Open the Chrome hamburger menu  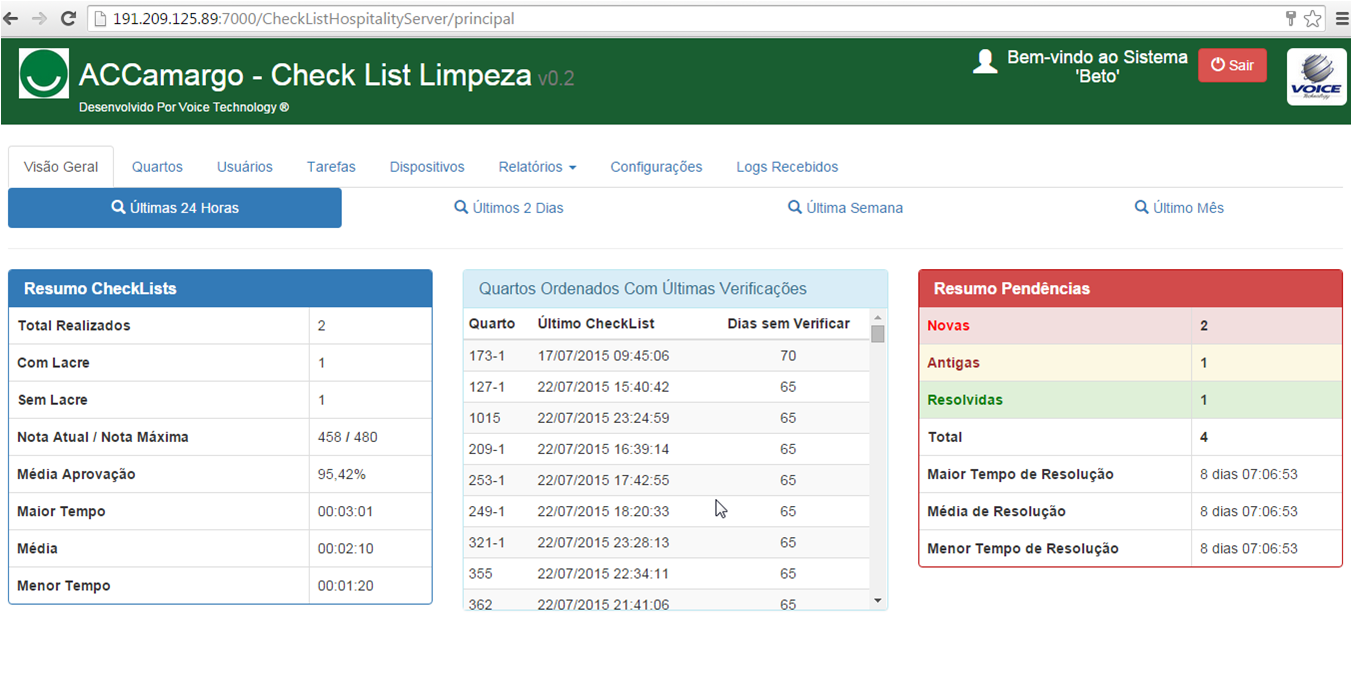pyautogui.click(x=1341, y=19)
